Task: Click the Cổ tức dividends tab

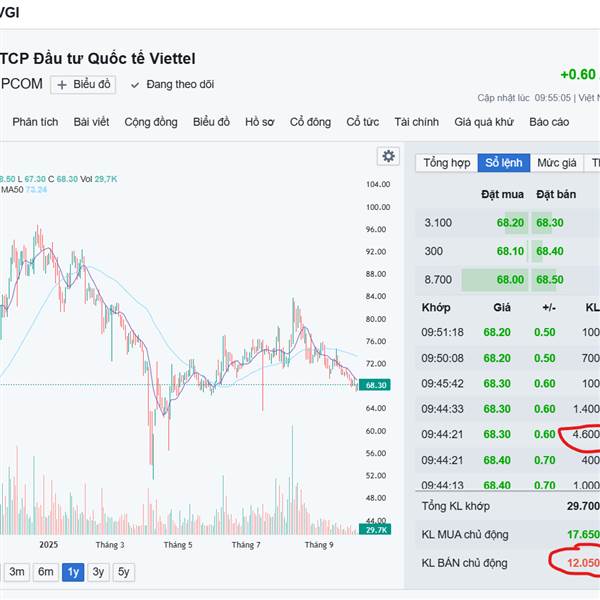Action: pyautogui.click(x=363, y=122)
